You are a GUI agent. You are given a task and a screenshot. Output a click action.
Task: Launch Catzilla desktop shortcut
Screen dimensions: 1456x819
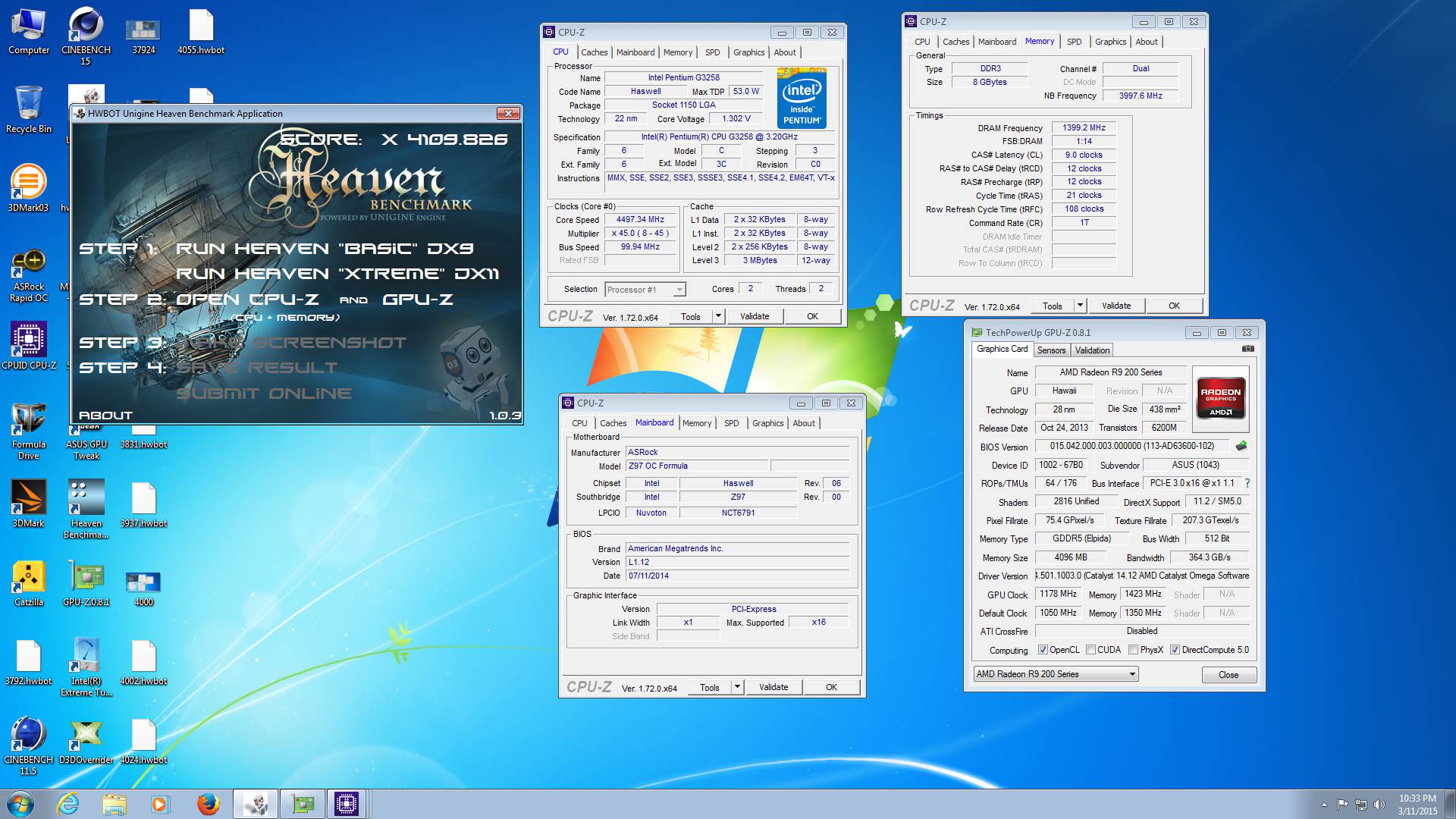click(x=29, y=582)
